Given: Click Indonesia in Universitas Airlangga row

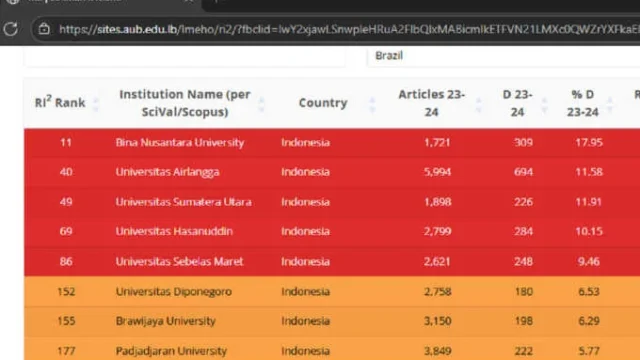Looking at the screenshot, I should tap(305, 172).
